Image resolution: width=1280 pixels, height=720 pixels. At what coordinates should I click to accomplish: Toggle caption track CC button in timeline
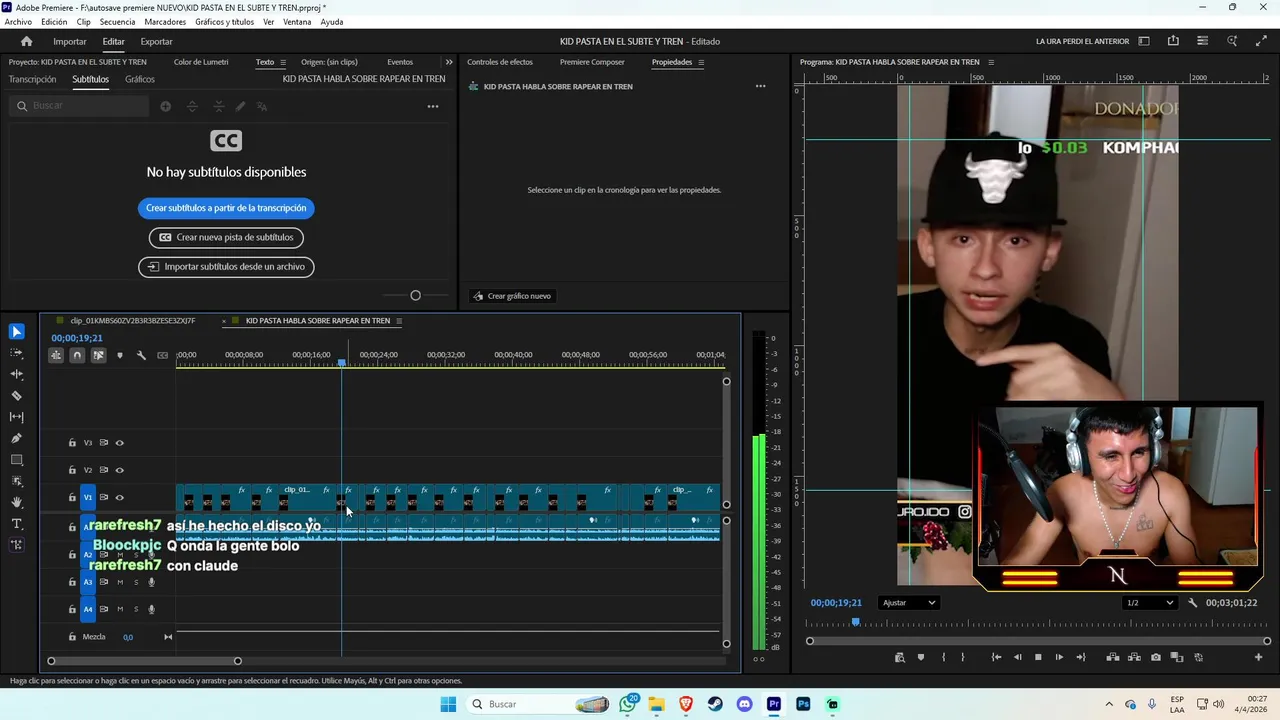(162, 355)
